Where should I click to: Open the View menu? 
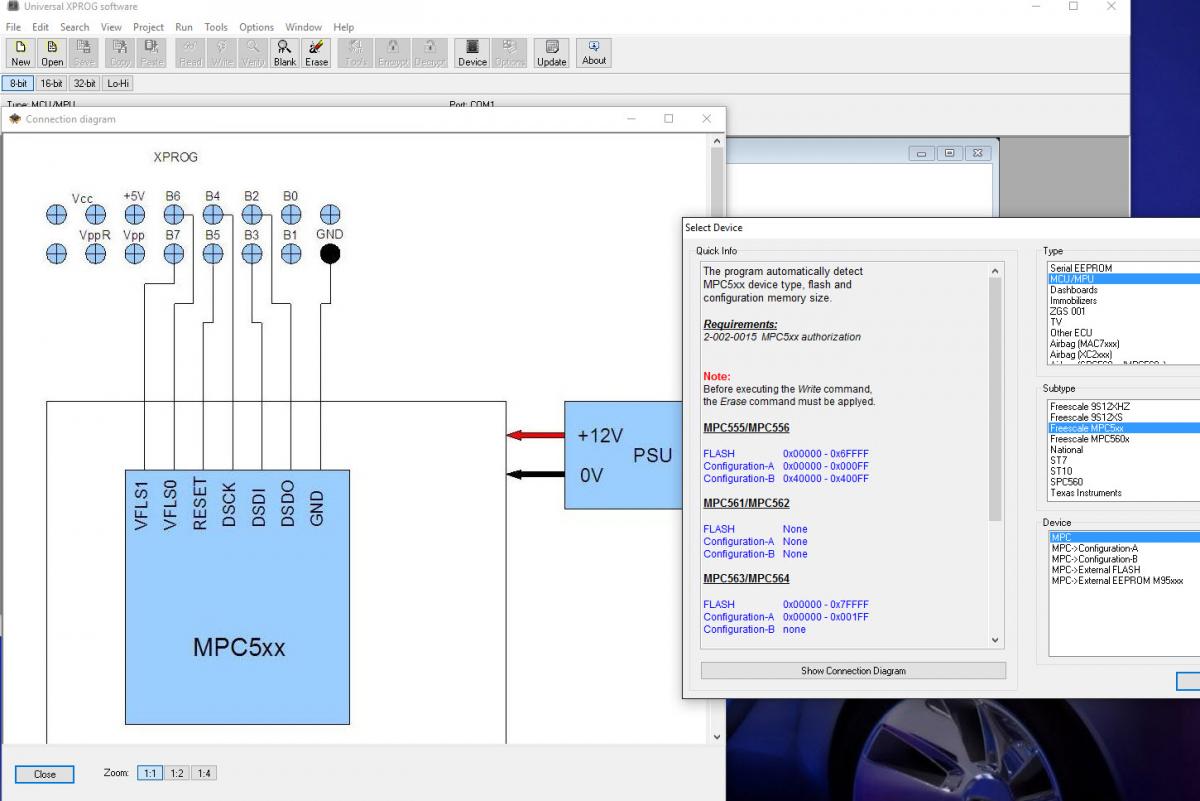(111, 27)
